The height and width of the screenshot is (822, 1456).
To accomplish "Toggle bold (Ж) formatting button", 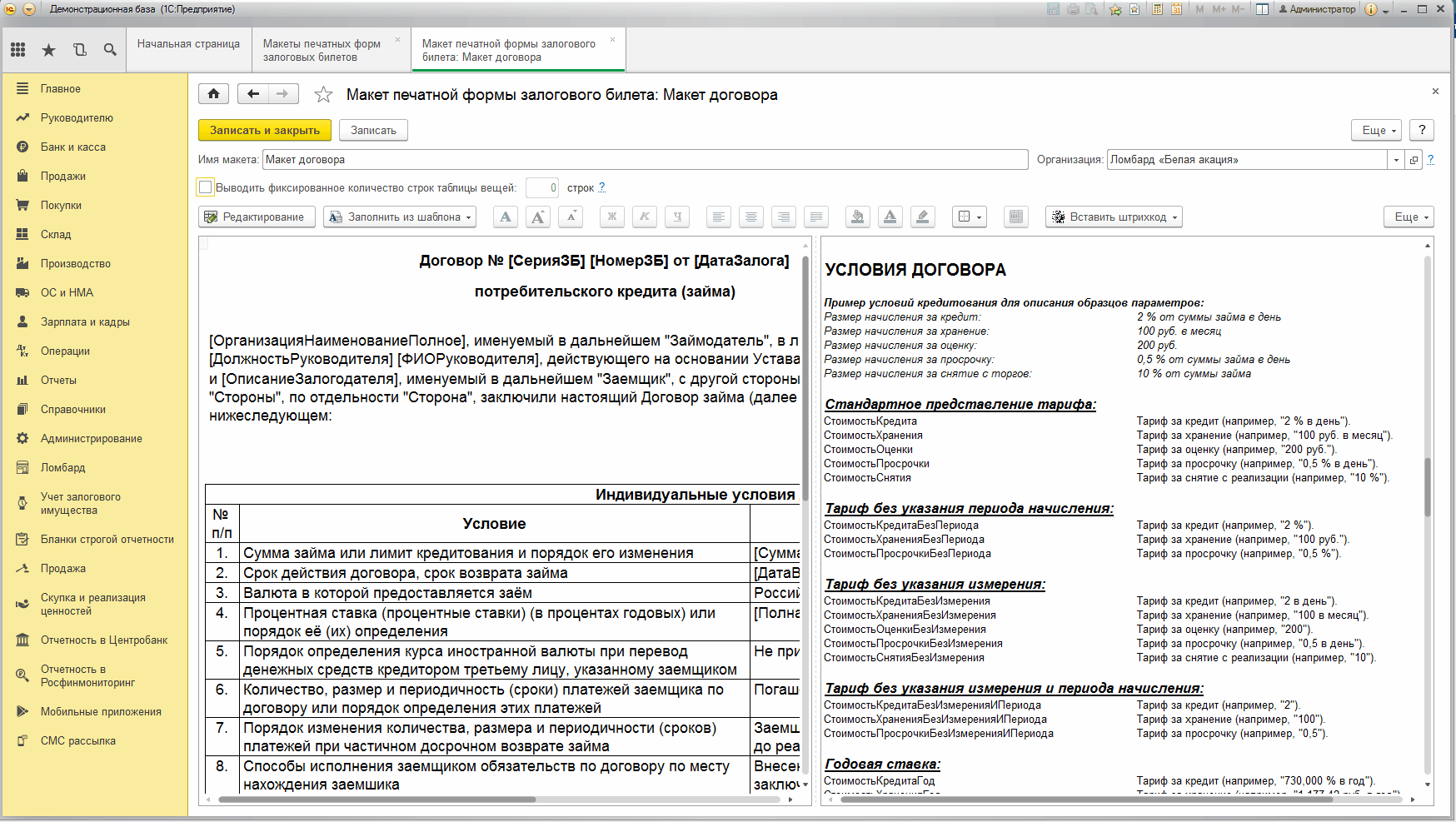I will click(x=611, y=217).
